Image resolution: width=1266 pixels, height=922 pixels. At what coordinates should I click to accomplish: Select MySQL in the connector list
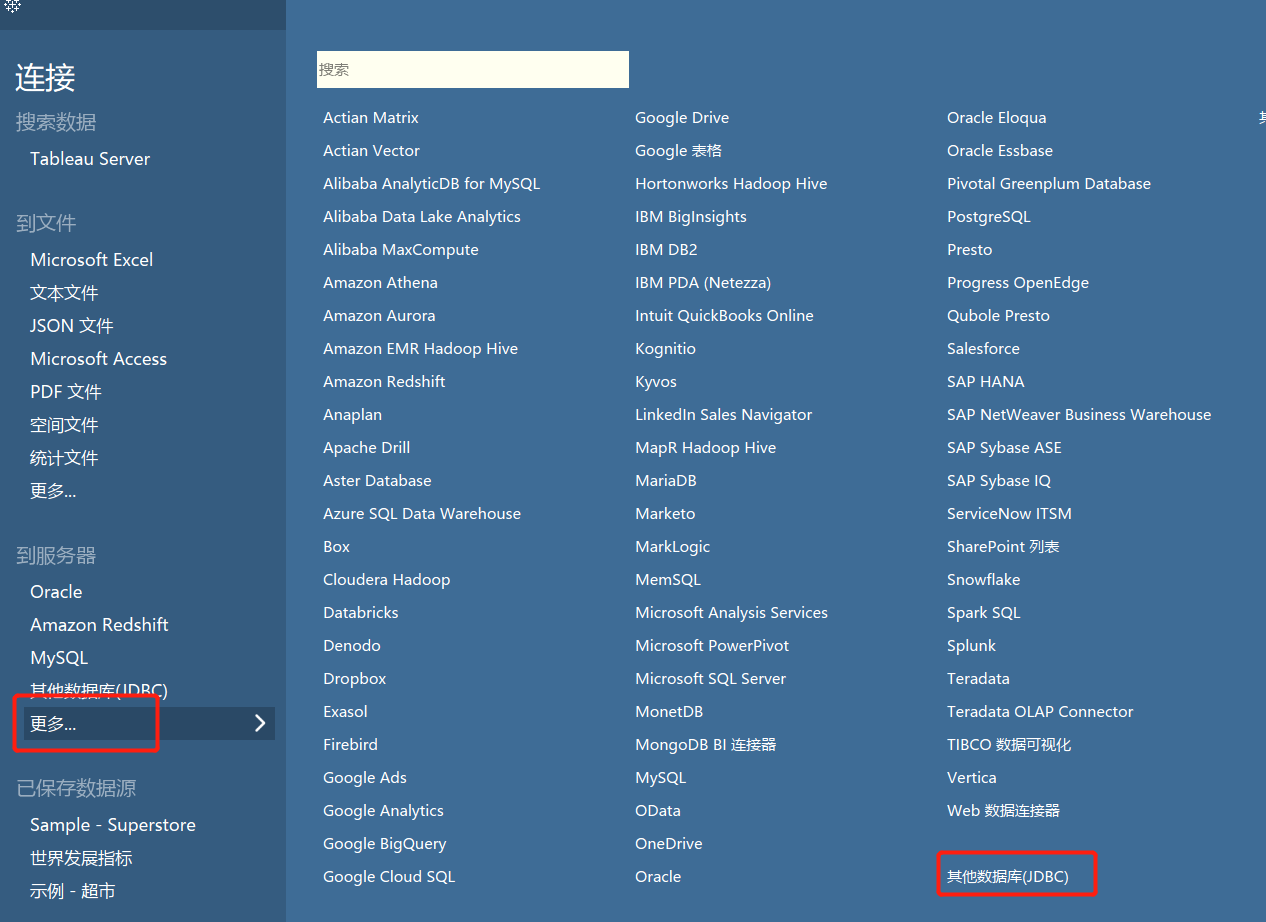(x=660, y=778)
